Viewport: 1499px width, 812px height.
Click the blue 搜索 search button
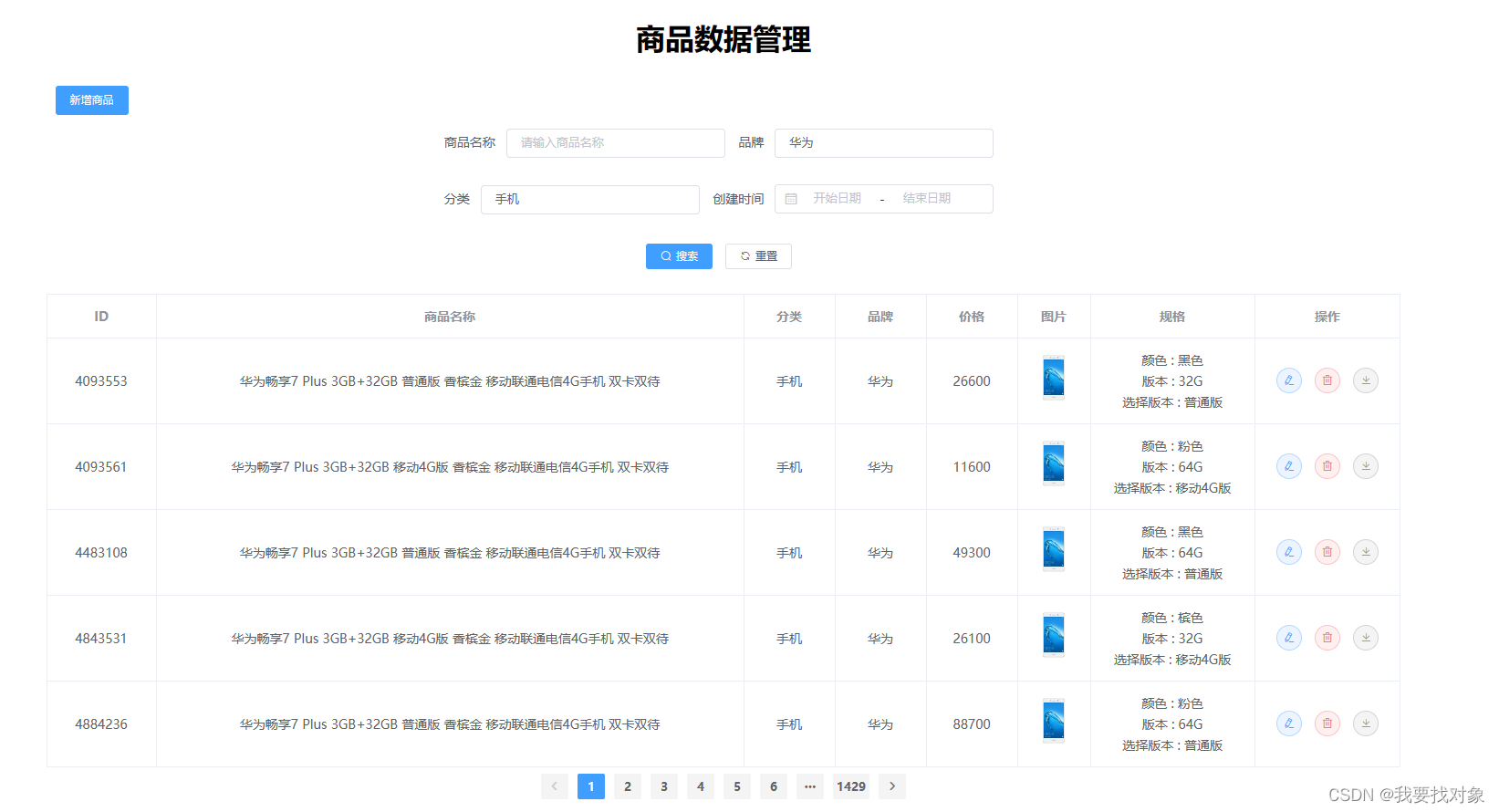click(679, 256)
